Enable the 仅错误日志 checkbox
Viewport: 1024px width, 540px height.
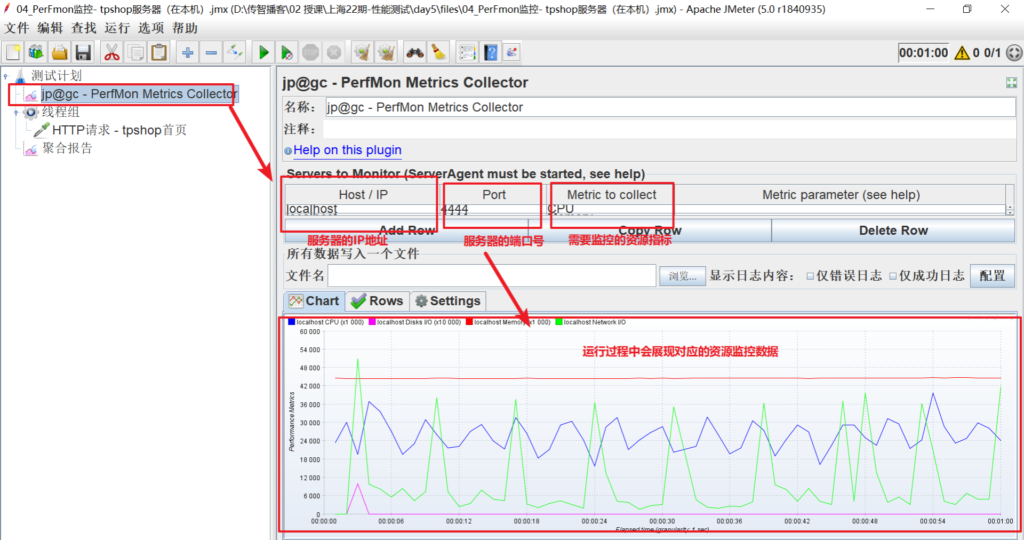811,276
